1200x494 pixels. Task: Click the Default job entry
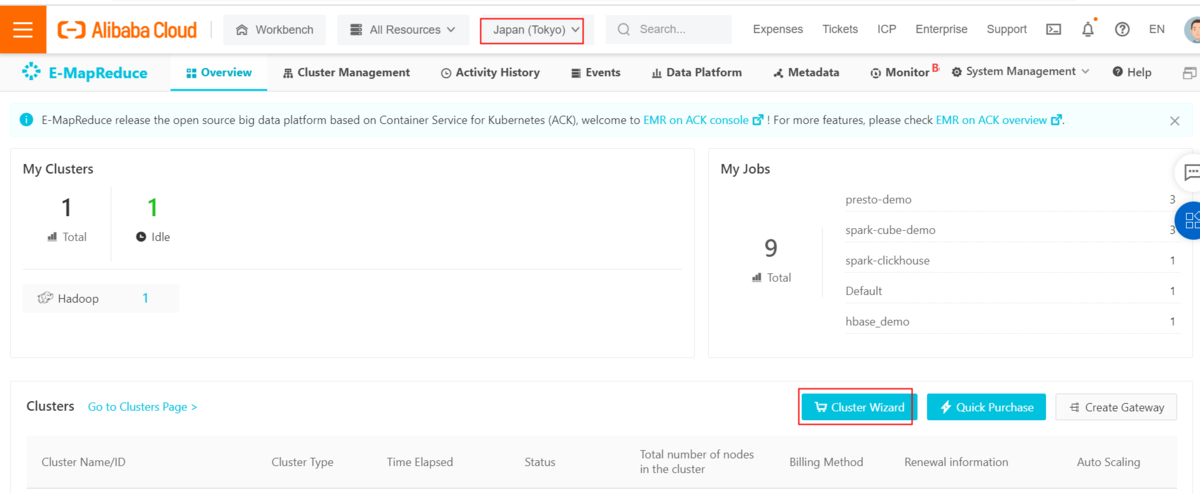[x=864, y=291]
